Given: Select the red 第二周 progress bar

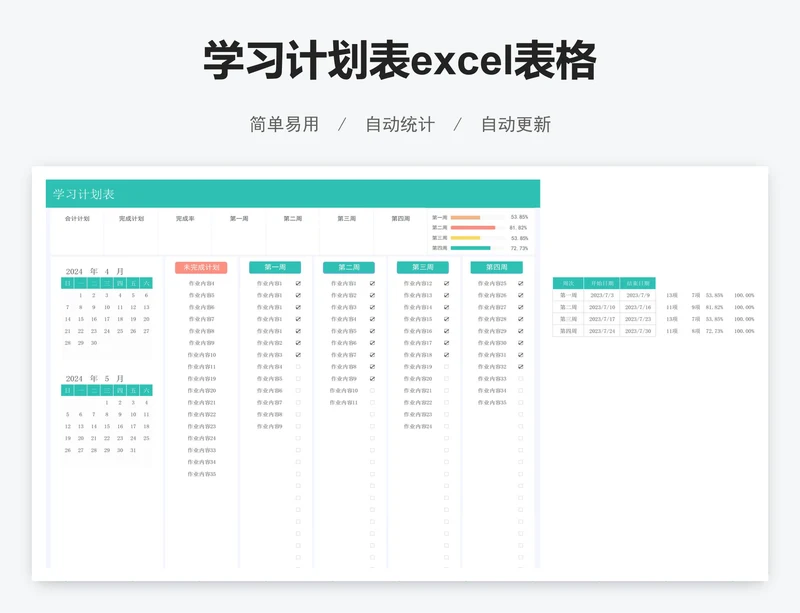Looking at the screenshot, I should [473, 228].
